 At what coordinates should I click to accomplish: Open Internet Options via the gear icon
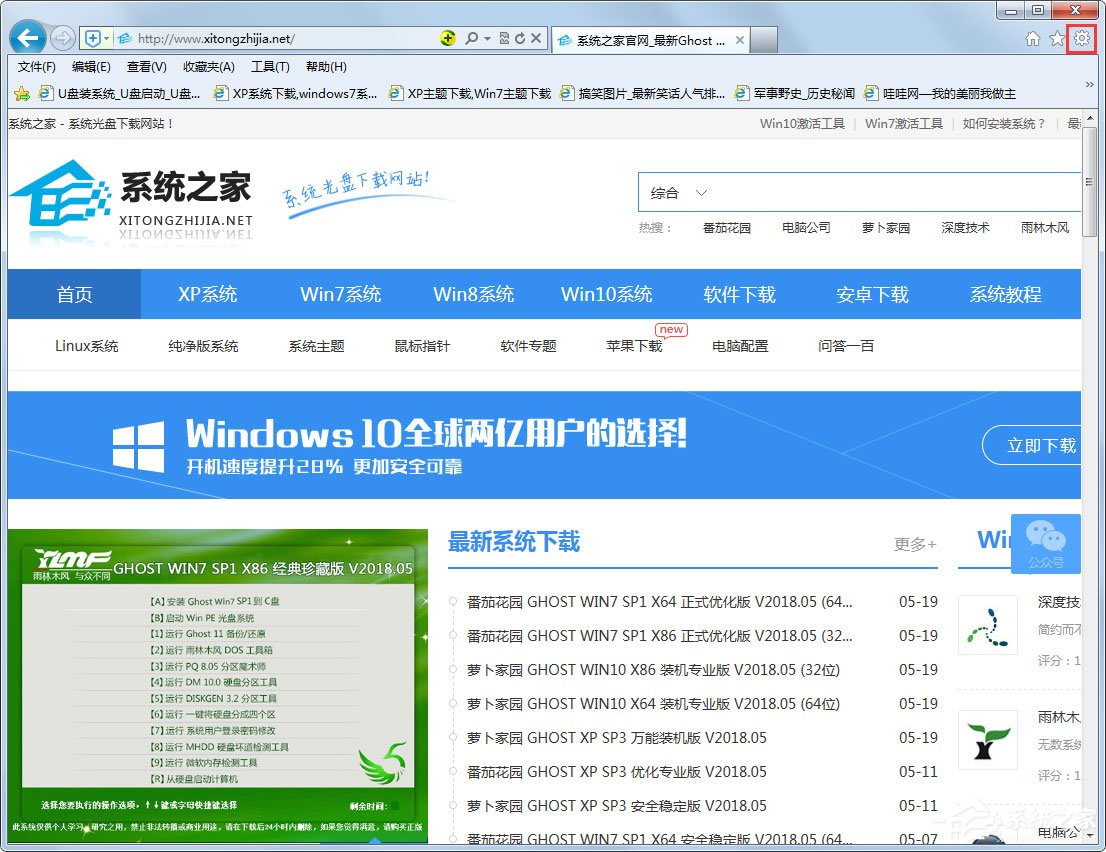pos(1082,38)
